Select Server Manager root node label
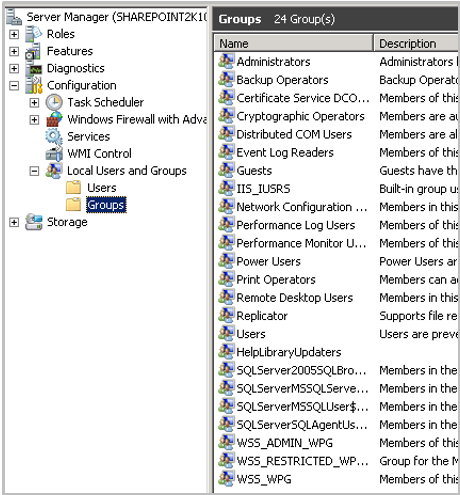 coord(116,17)
